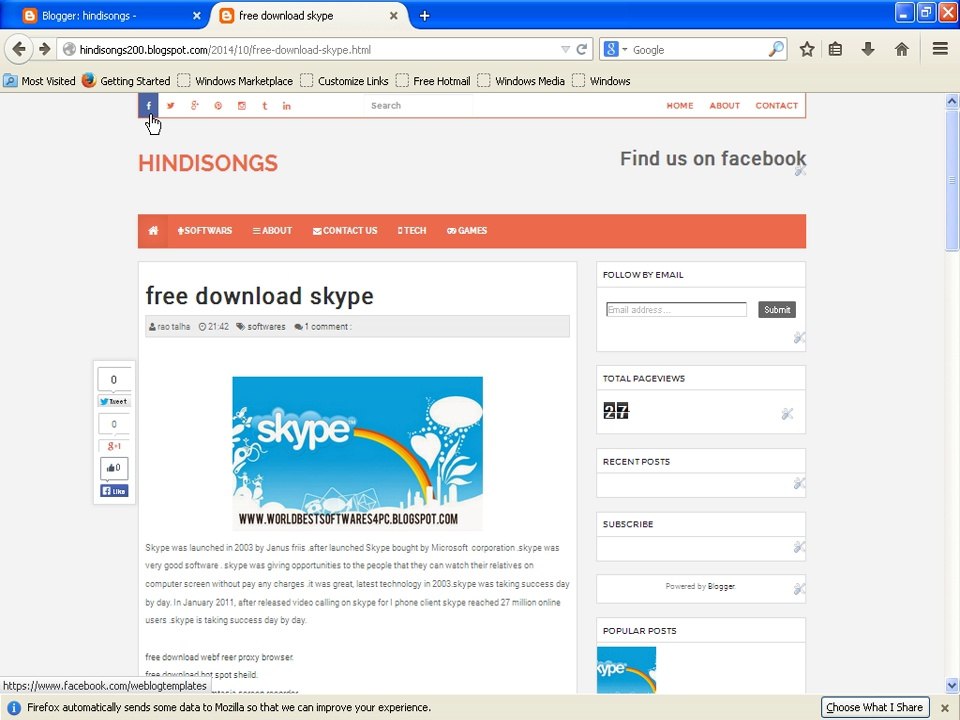
Task: Click the CONTACT link in the top bar
Action: click(776, 105)
